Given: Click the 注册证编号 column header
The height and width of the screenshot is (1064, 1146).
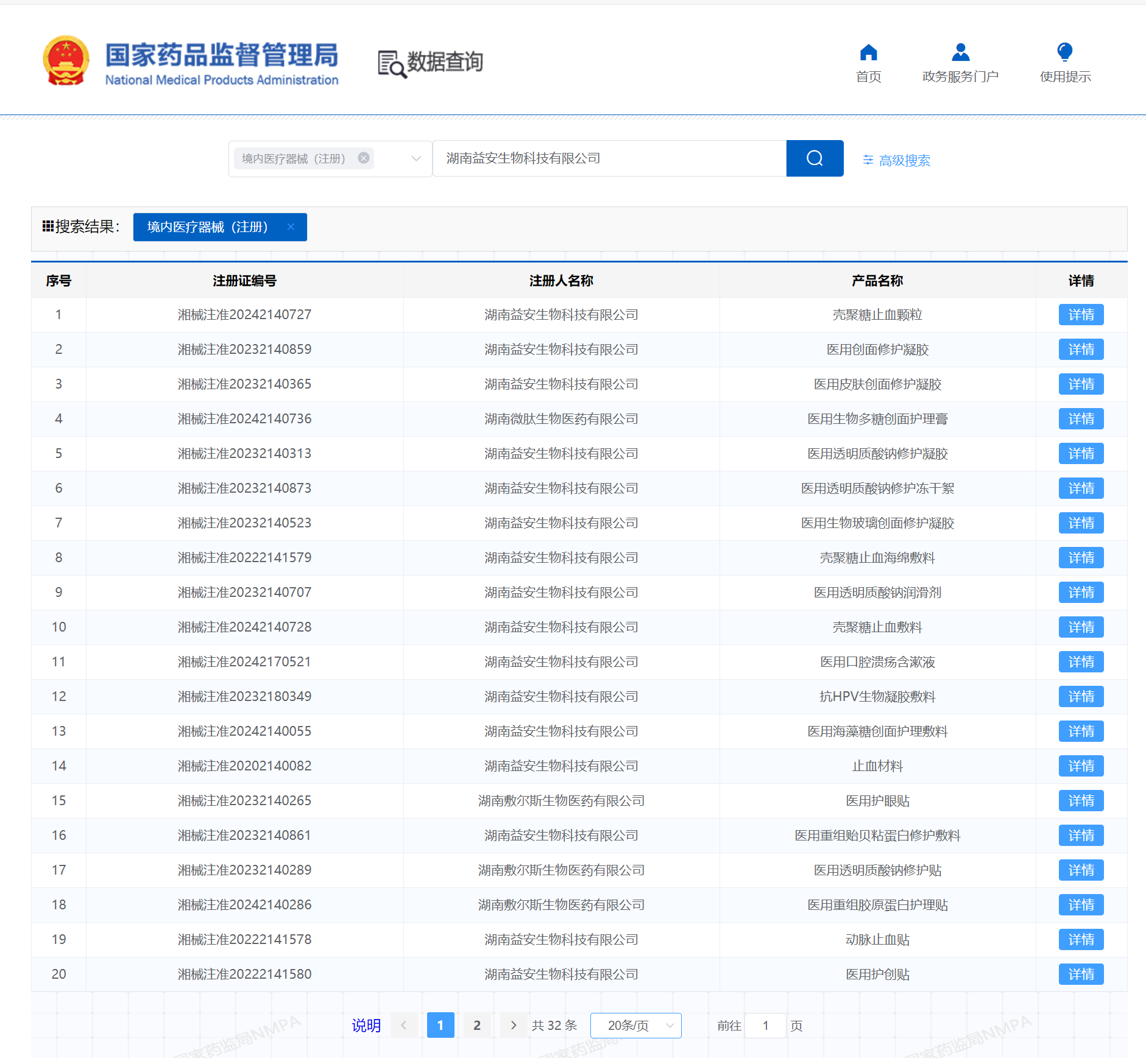Looking at the screenshot, I should tap(244, 281).
